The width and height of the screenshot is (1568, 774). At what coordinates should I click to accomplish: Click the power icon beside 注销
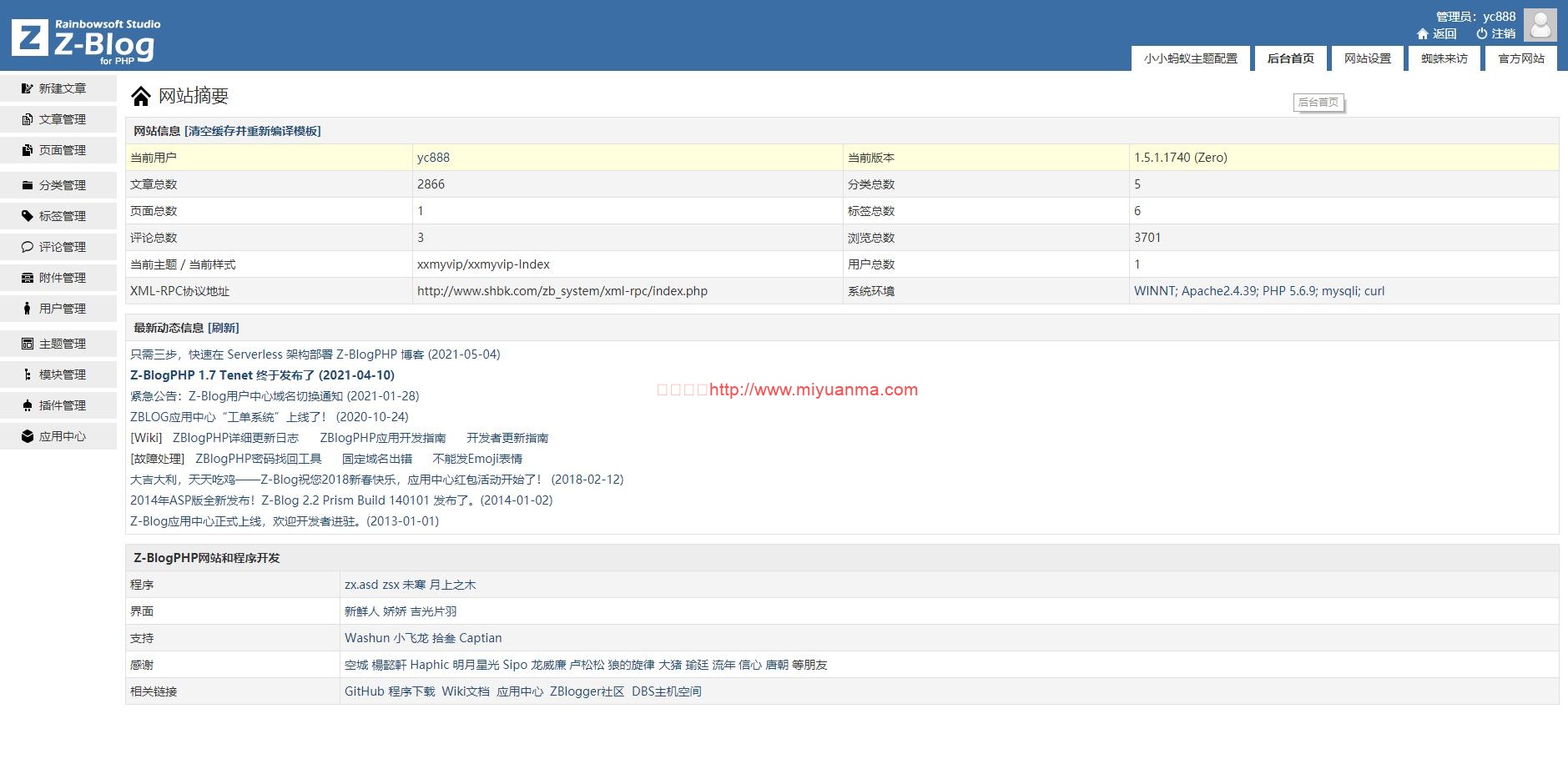1482,34
